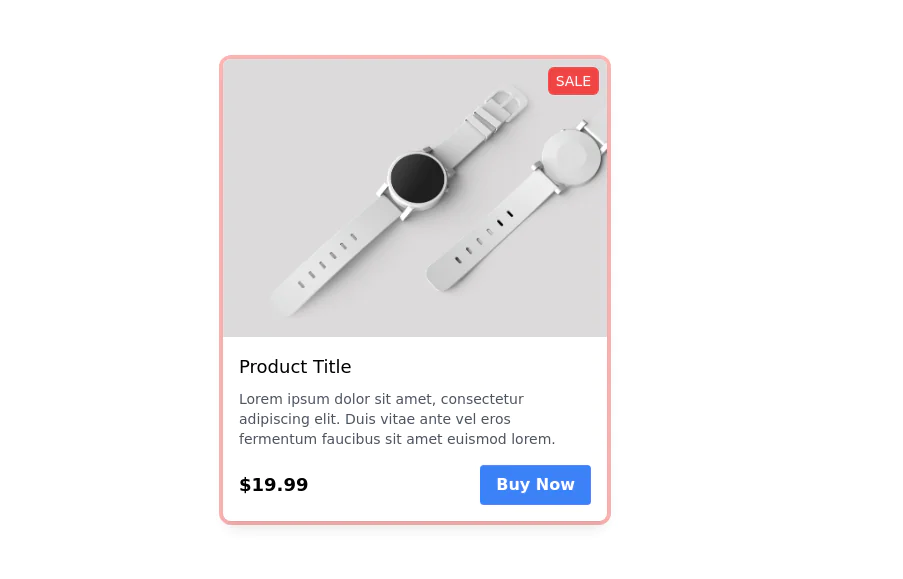Viewport: 903px width, 579px height.
Task: Click the white round watch case back
Action: pos(571,158)
